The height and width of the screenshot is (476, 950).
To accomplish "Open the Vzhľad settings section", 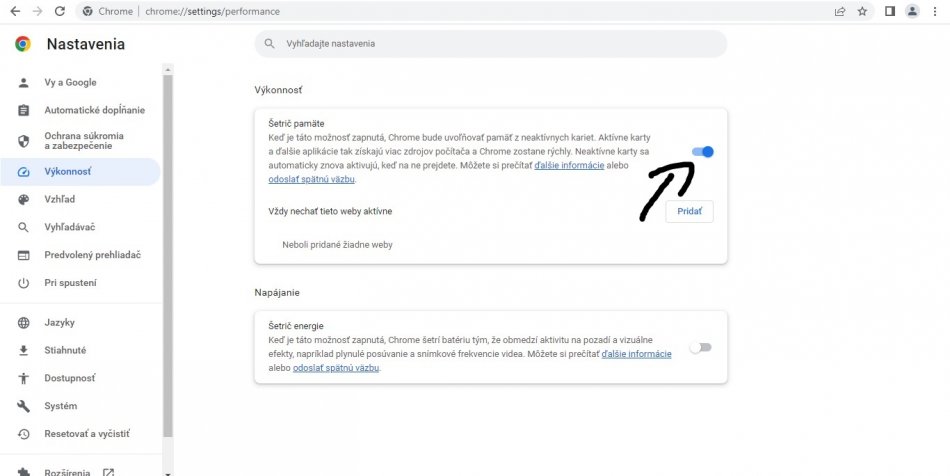I will pos(59,199).
